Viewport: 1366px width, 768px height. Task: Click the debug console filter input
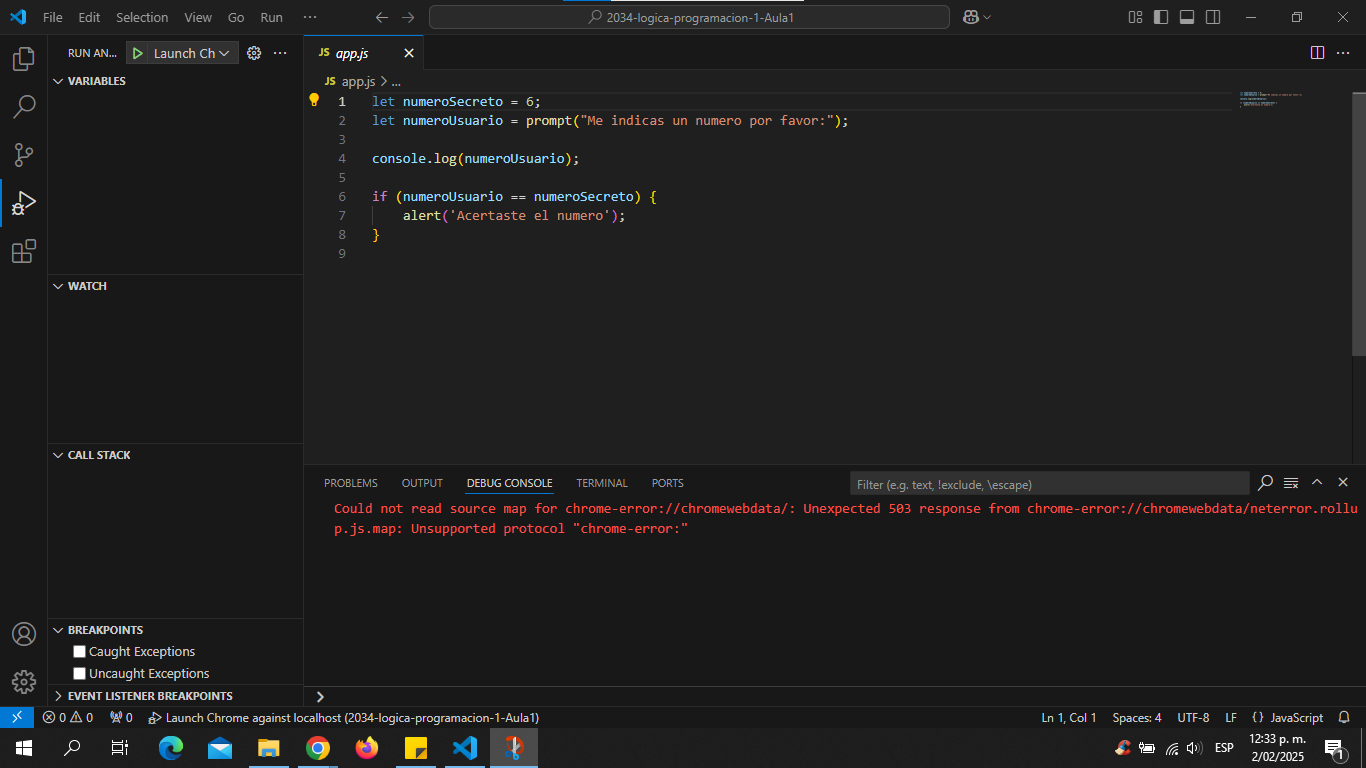[x=1049, y=484]
